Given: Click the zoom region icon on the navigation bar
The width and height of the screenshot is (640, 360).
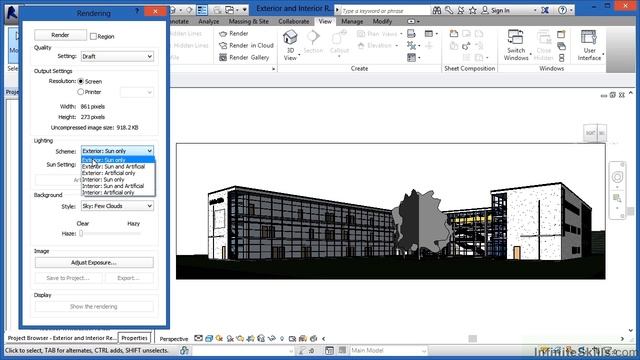Looking at the screenshot, I should 617,199.
